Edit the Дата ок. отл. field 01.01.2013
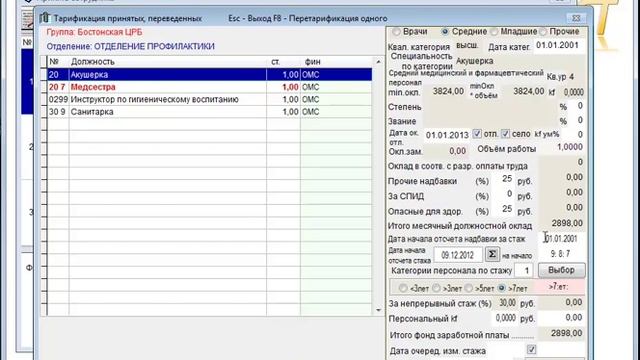640x360 pixels. click(447, 135)
